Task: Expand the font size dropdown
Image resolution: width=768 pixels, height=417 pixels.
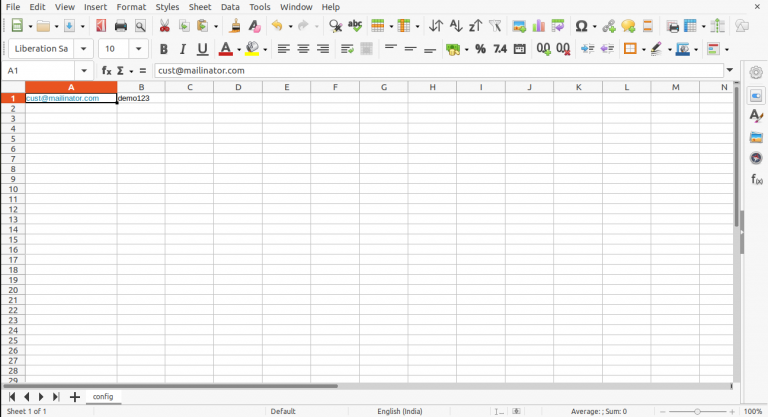Action: point(138,49)
